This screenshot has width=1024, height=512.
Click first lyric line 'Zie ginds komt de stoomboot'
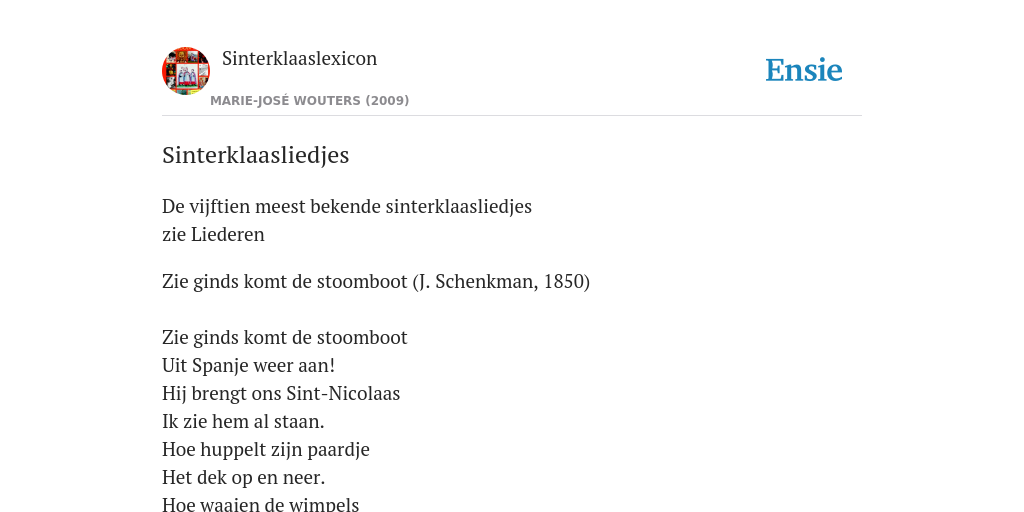285,338
